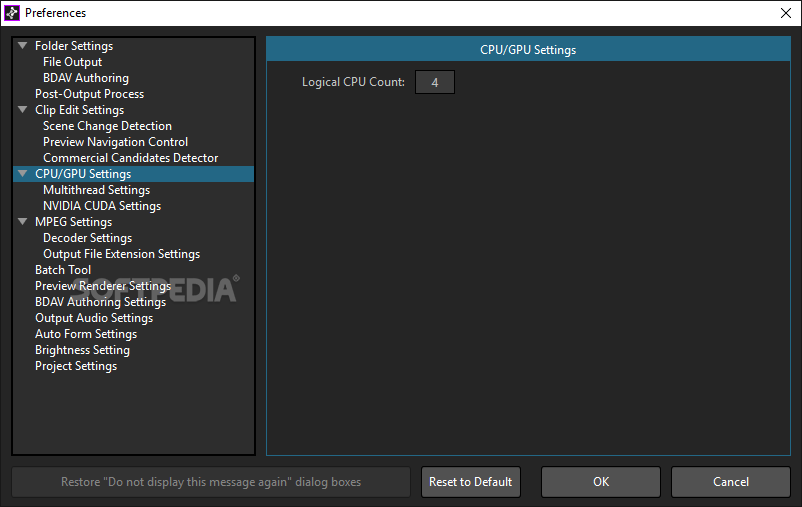Select Clip Edit Settings
802x507 pixels.
(79, 110)
